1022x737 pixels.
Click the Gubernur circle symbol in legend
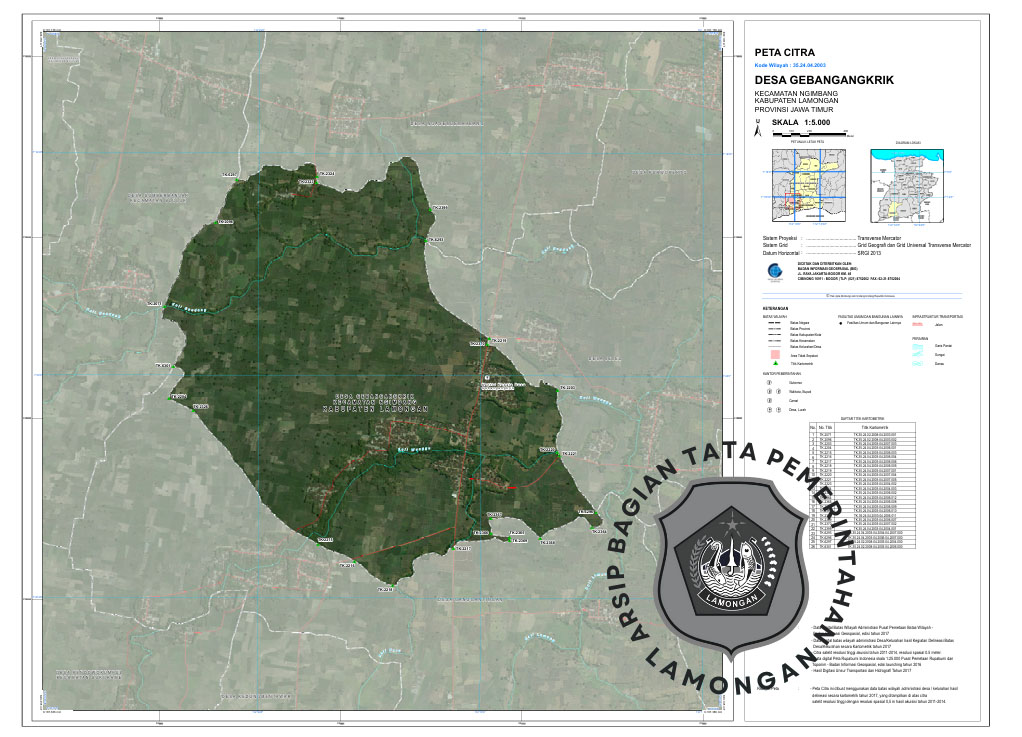(769, 381)
